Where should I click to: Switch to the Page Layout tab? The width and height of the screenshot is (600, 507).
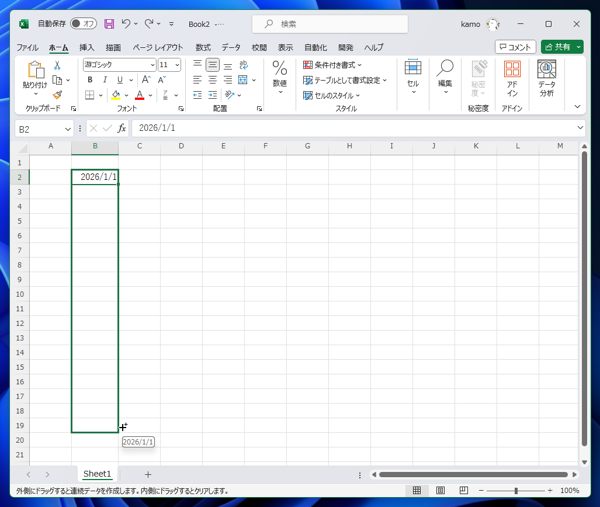pyautogui.click(x=158, y=47)
